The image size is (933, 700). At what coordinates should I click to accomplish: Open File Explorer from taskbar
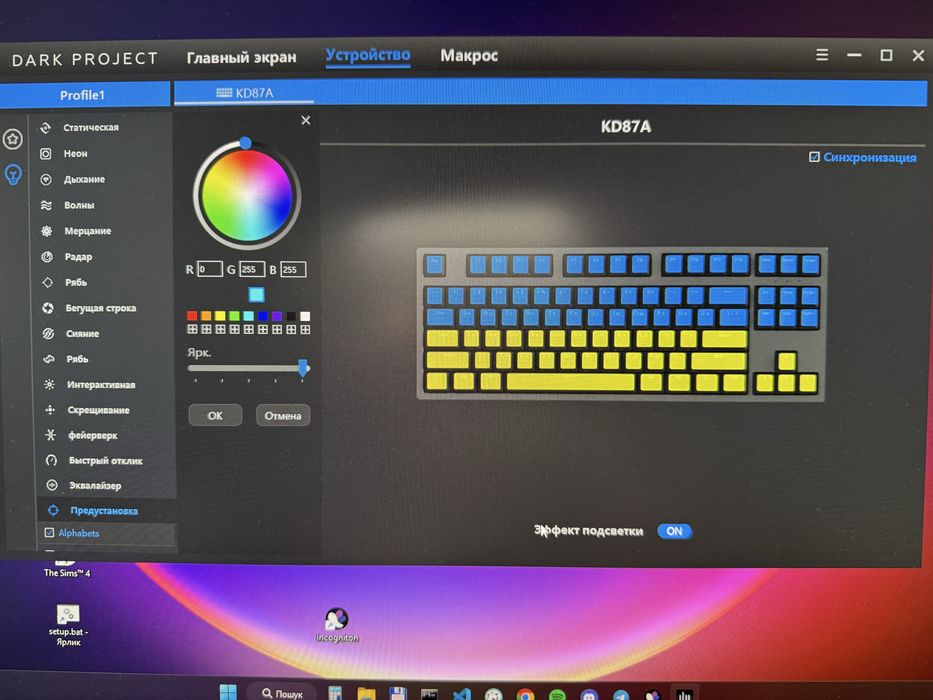(x=366, y=693)
